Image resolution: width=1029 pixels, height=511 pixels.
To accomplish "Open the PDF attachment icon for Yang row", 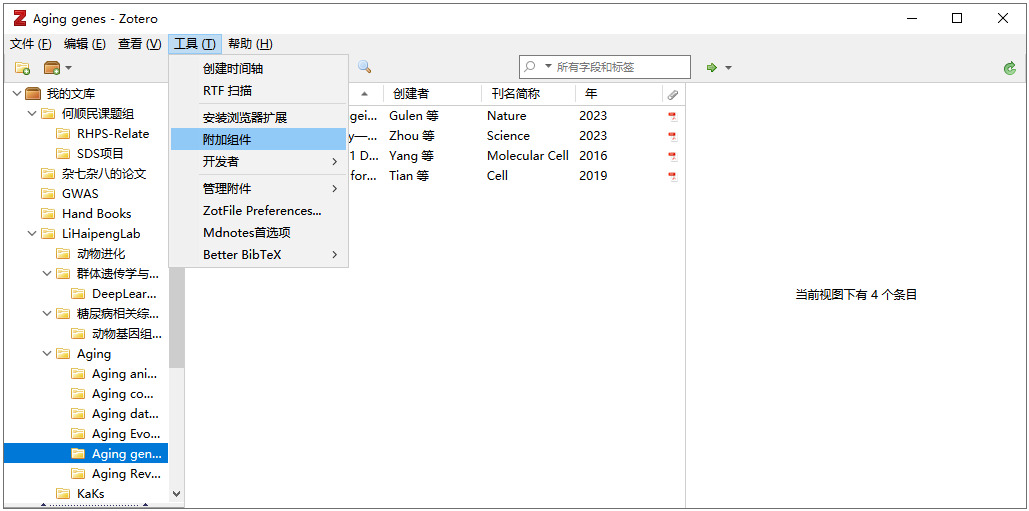I will click(x=672, y=157).
